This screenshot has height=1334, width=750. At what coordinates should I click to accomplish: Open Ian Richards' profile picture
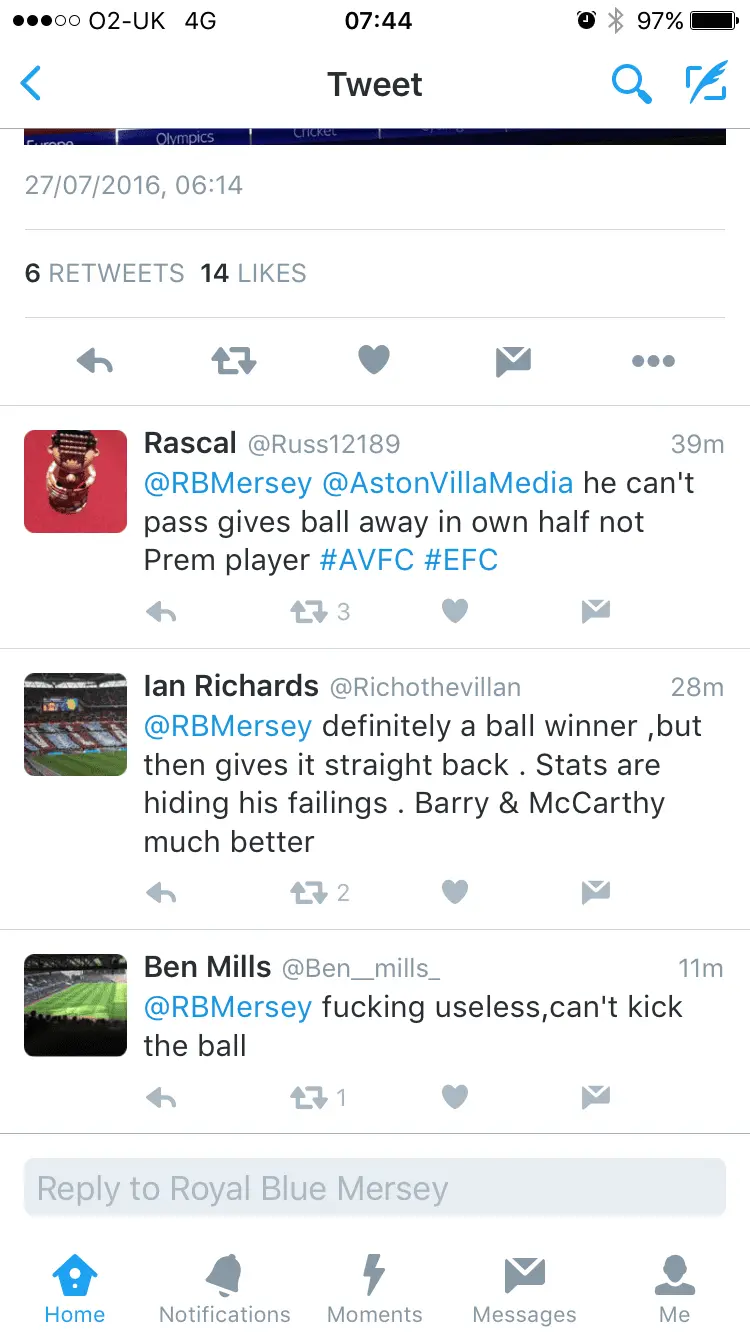coord(76,724)
